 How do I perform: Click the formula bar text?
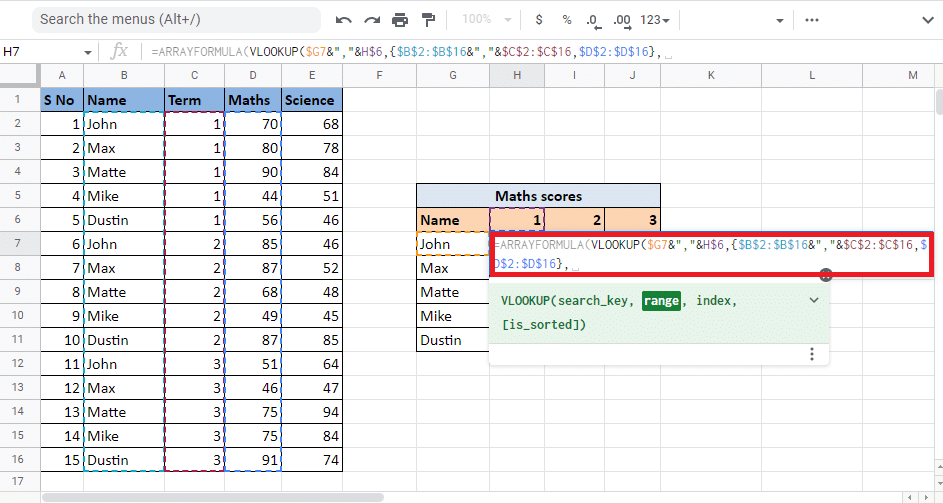click(x=400, y=52)
